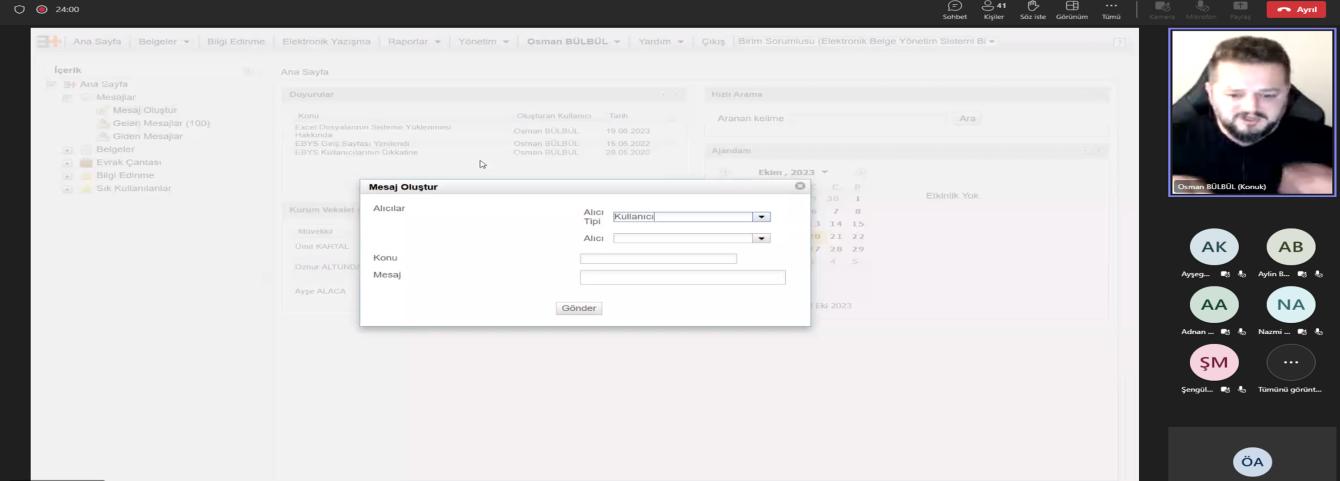Click Ümit KARTAL in Kurum Vekalet list
The height and width of the screenshot is (481, 1340).
[x=320, y=246]
